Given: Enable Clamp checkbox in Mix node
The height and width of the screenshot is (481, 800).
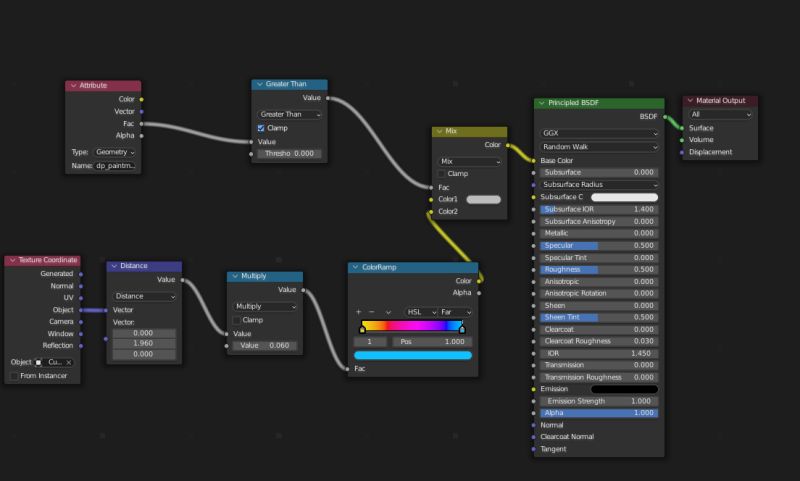Looking at the screenshot, I should tap(441, 174).
